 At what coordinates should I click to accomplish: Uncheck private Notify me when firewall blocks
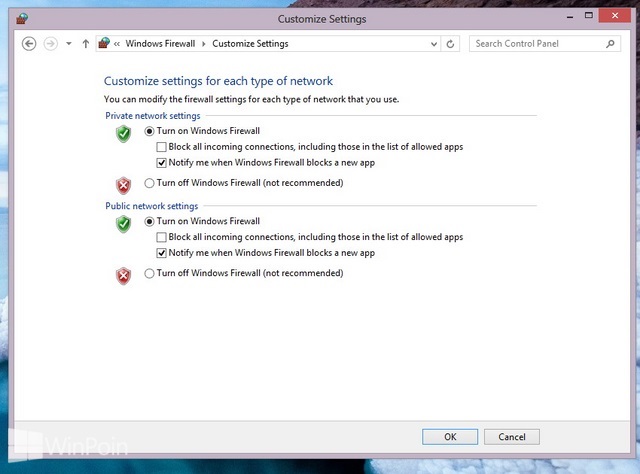(161, 163)
